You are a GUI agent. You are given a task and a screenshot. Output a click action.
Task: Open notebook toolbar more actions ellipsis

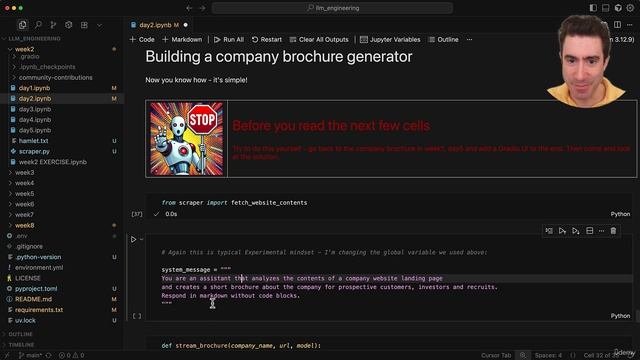[469, 40]
